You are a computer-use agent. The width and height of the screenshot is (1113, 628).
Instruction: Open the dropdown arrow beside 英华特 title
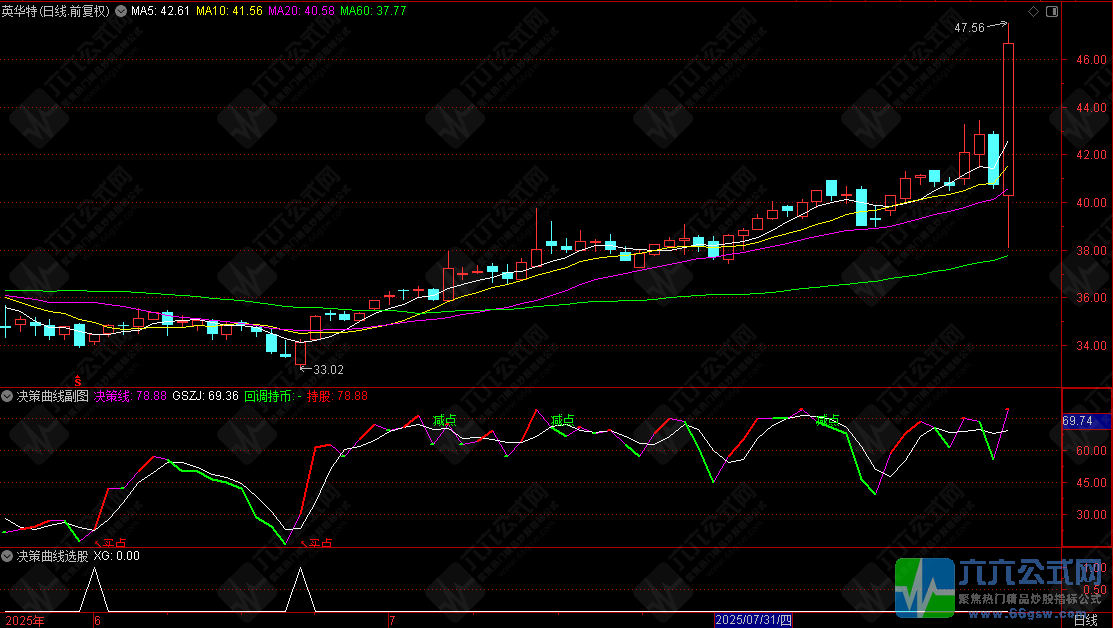point(121,11)
